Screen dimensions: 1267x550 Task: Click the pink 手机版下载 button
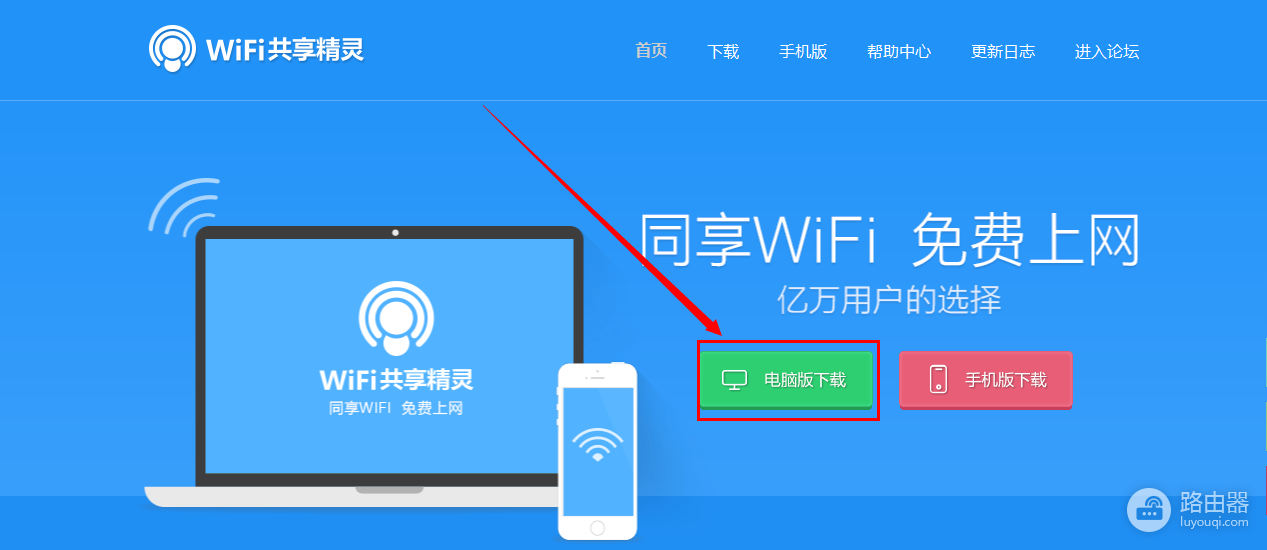986,380
